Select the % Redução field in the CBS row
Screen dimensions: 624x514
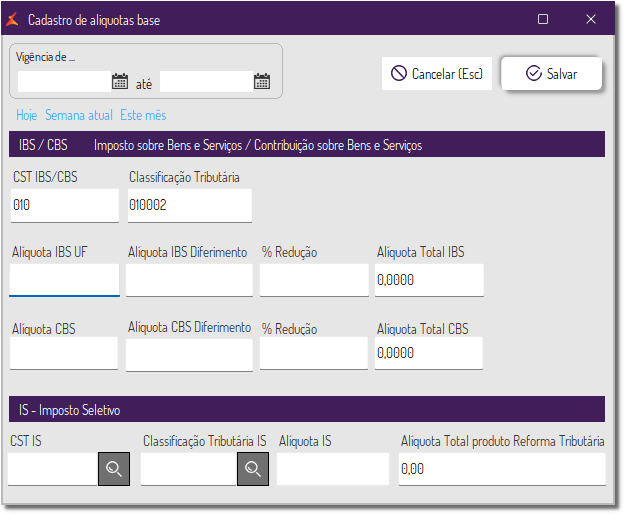314,353
